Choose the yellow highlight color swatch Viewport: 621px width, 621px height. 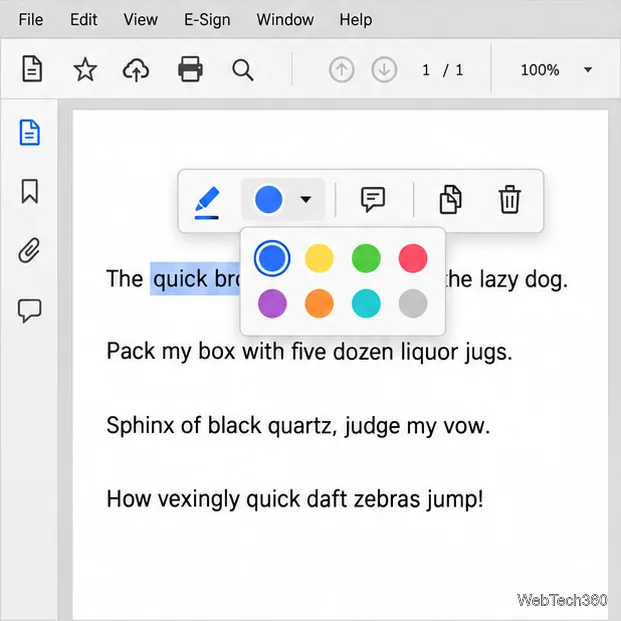click(319, 258)
